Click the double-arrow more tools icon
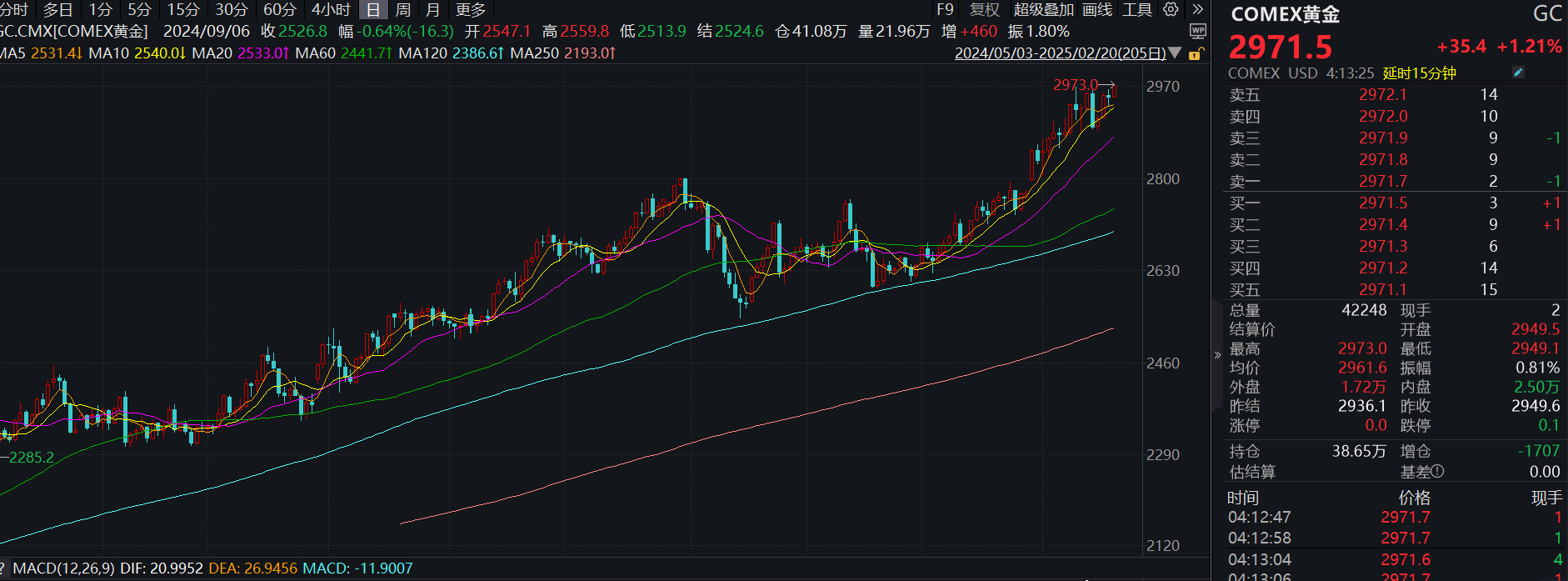This screenshot has width=1568, height=581. pos(1197,9)
